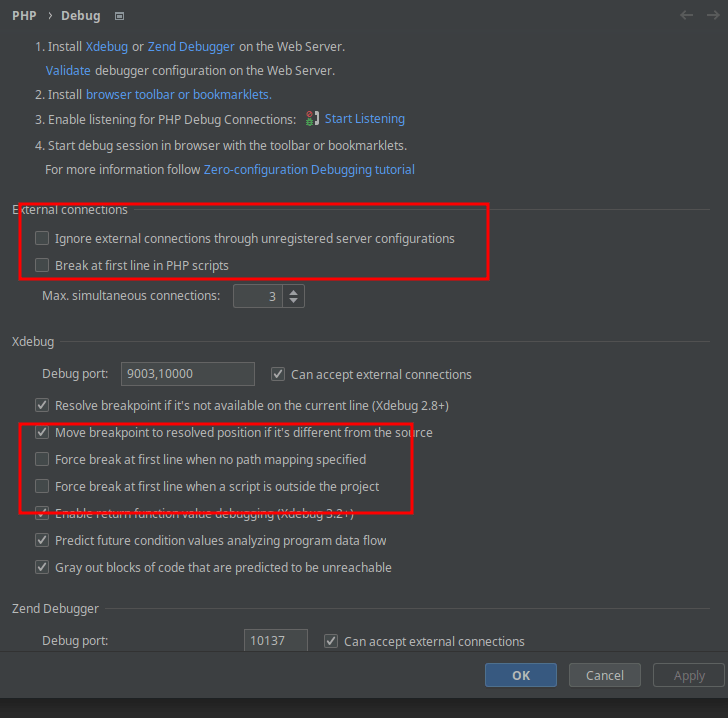The height and width of the screenshot is (718, 728).
Task: Toggle Gray out unreachable code blocks checkbox
Action: tap(42, 567)
